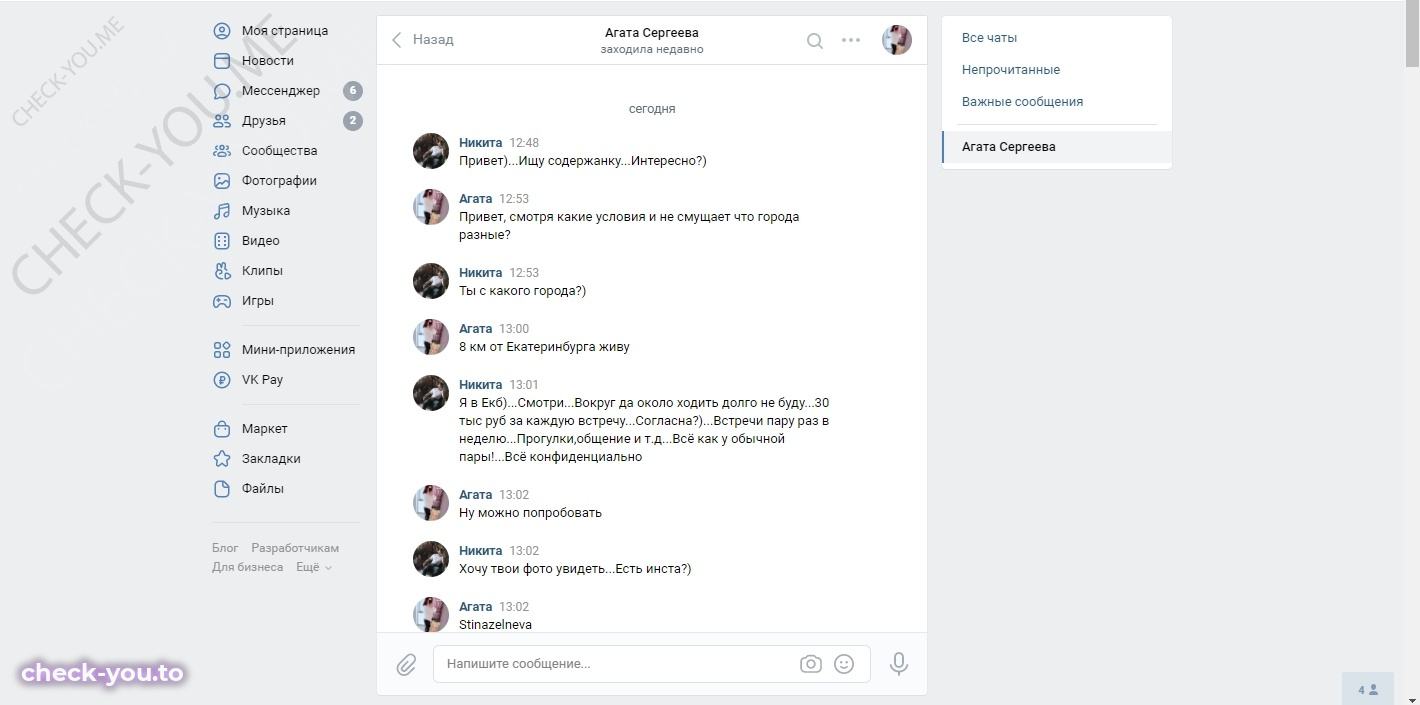Open the Игры gamepad icon
Screen dimensions: 1420x705
tap(222, 301)
